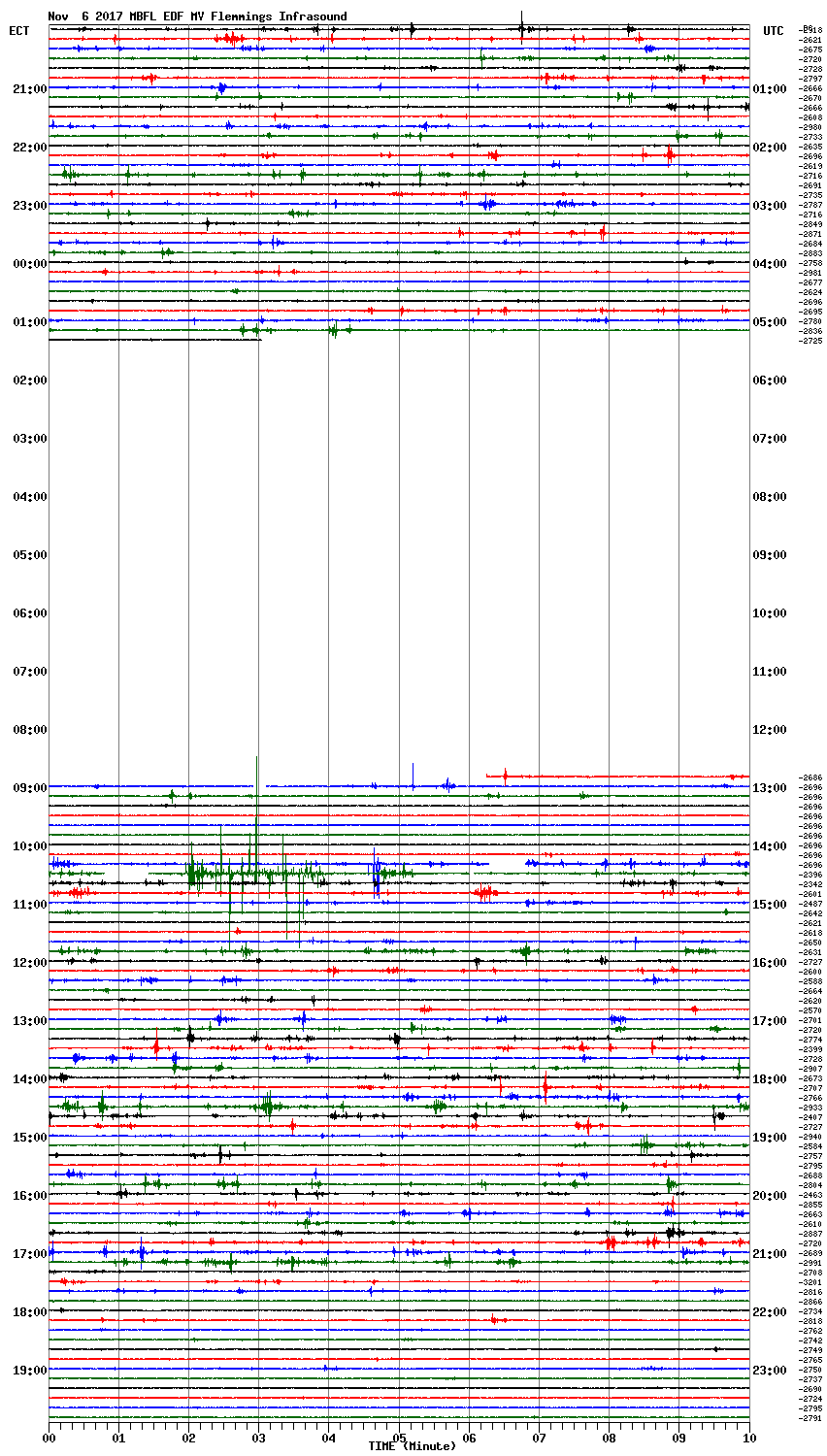
Task: Click the 01:00 label on the ECT axis
Action: (x=29, y=322)
